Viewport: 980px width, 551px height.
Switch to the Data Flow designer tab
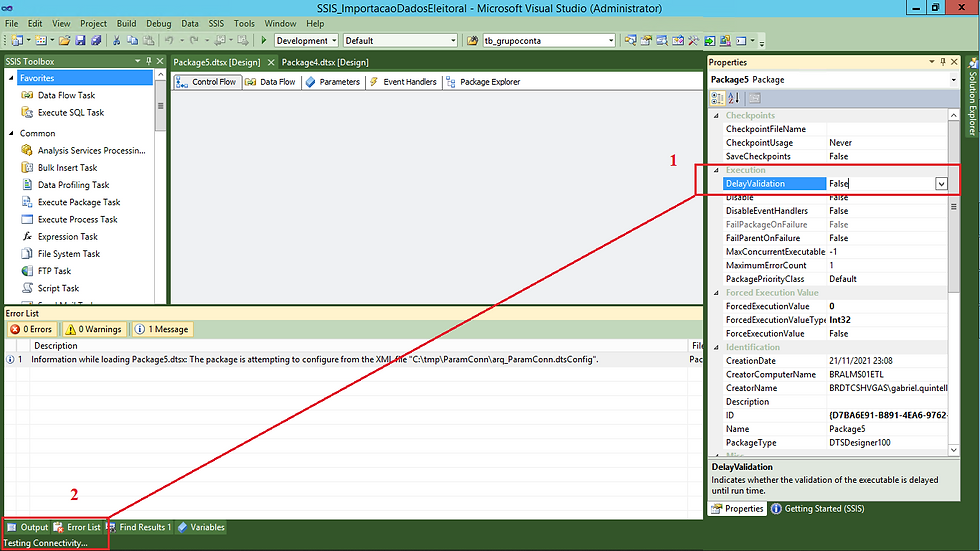coord(271,82)
